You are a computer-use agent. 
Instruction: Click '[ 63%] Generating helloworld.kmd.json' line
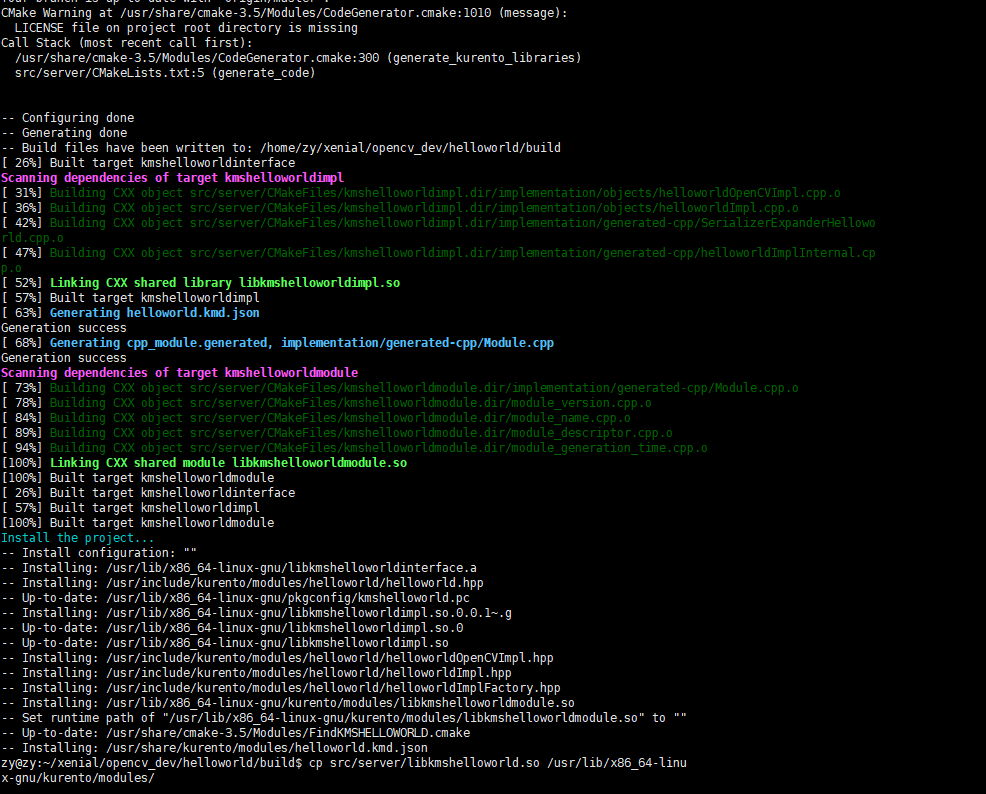(x=130, y=313)
